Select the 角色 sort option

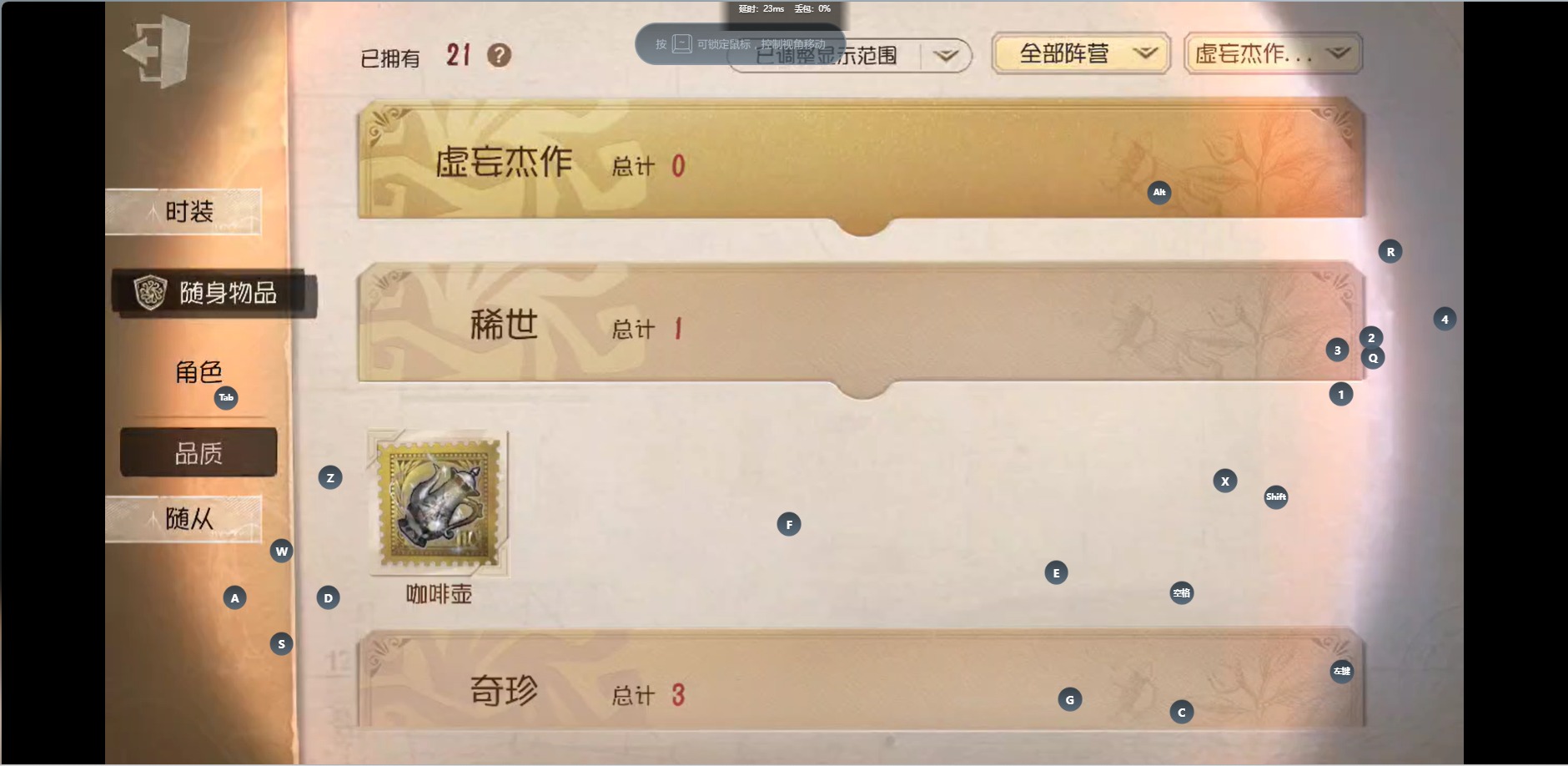coord(199,372)
